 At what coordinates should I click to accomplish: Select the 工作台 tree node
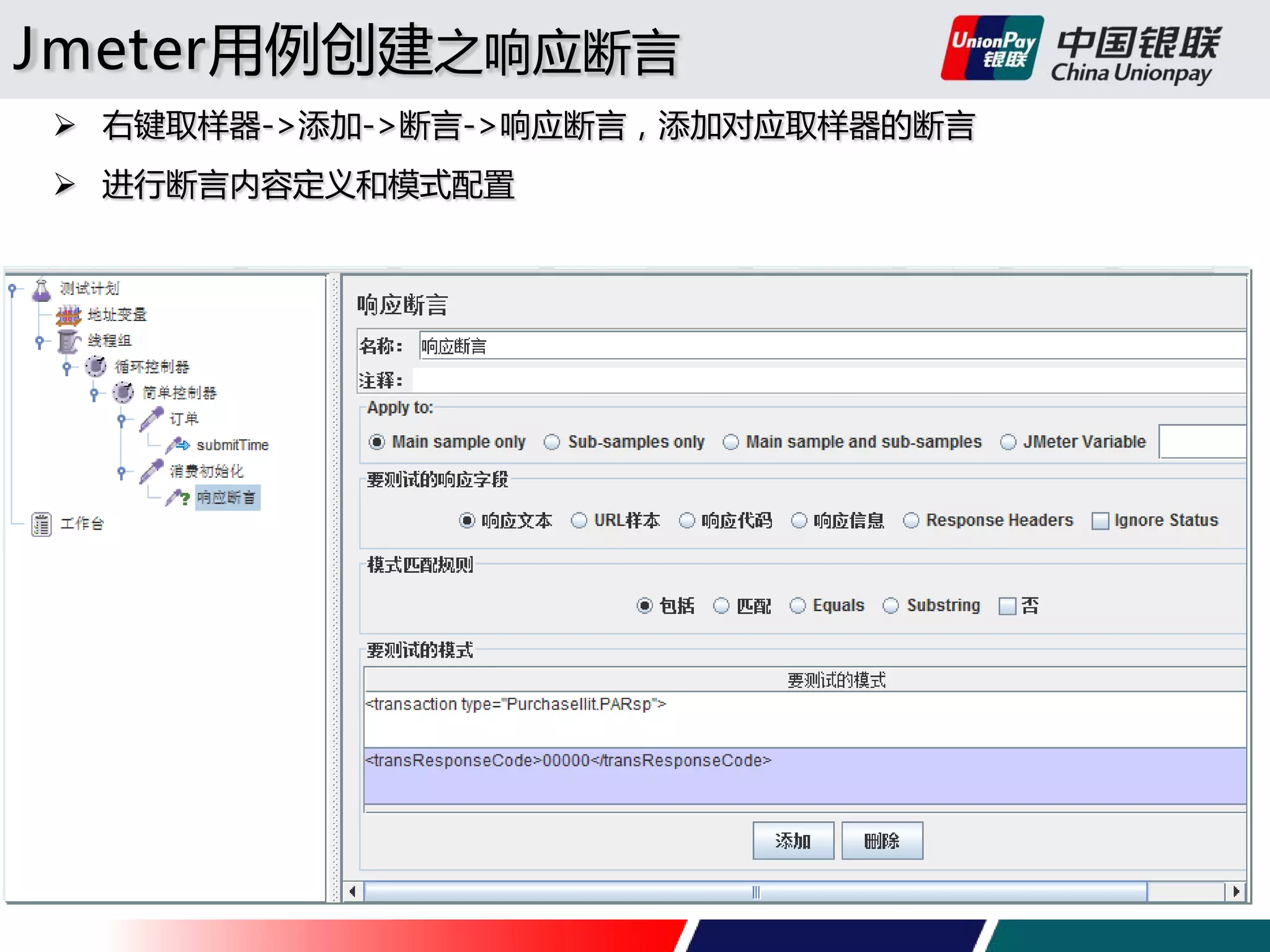click(x=82, y=524)
